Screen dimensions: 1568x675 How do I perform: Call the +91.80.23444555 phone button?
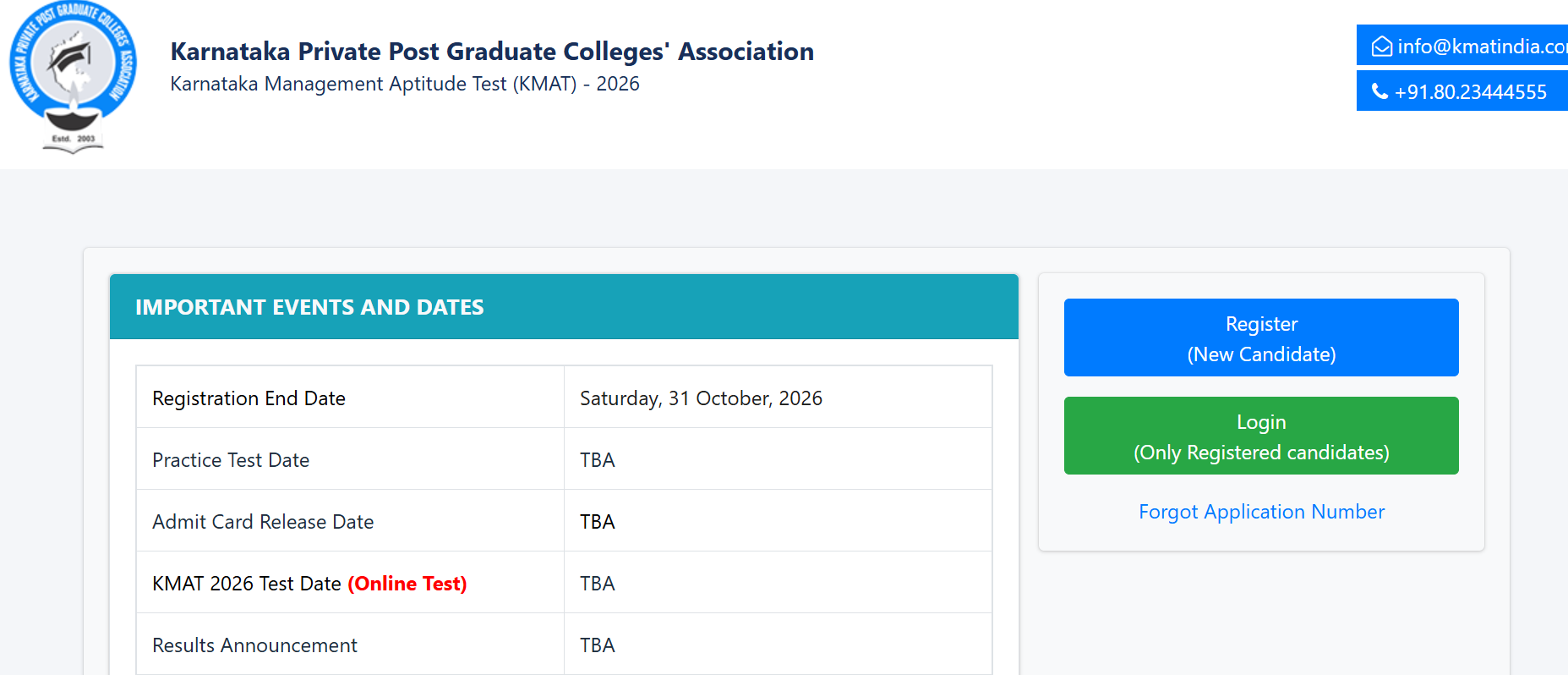coord(1462,91)
